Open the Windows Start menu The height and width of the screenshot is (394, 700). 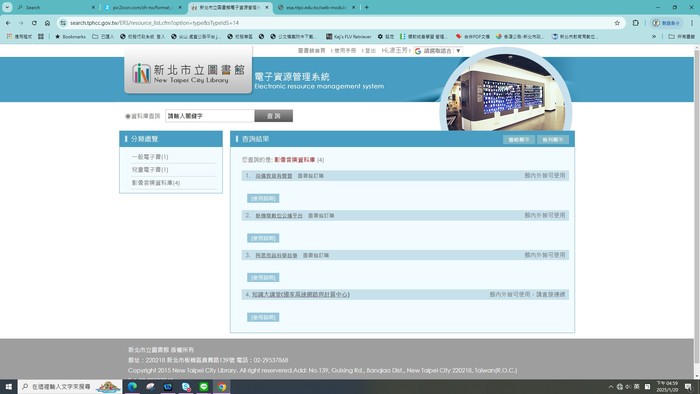click(8, 386)
